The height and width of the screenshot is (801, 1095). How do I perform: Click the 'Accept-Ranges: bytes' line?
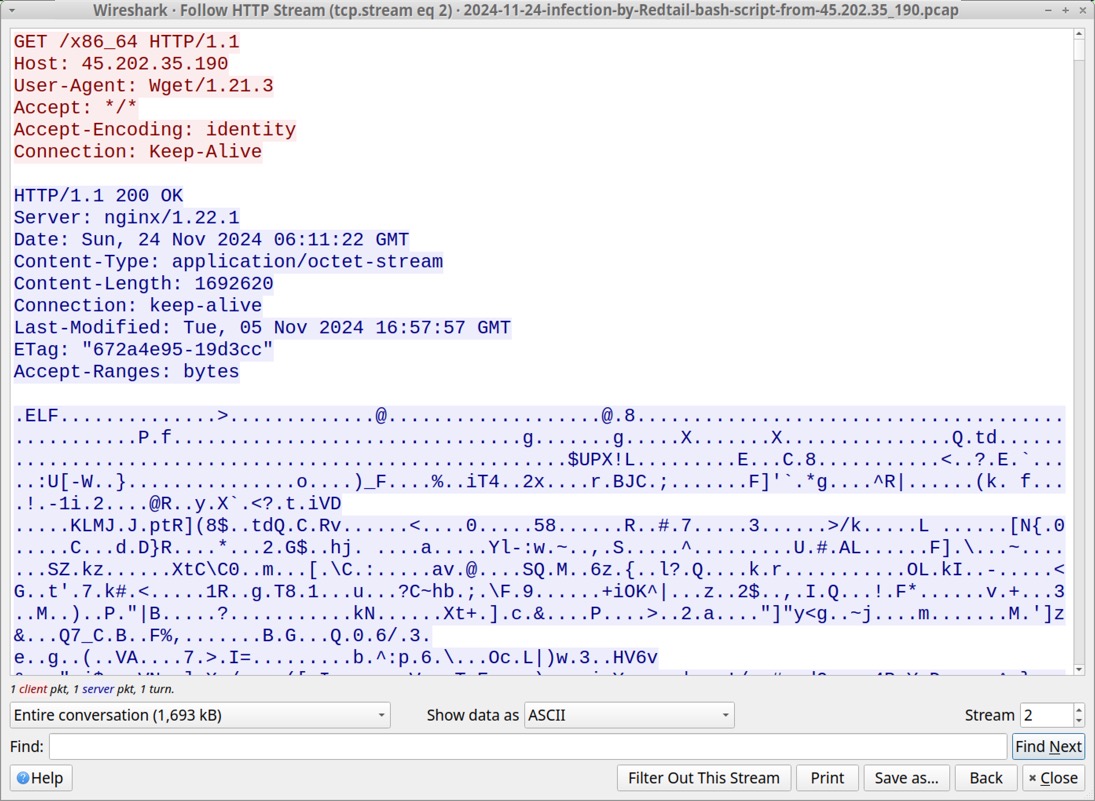(126, 372)
